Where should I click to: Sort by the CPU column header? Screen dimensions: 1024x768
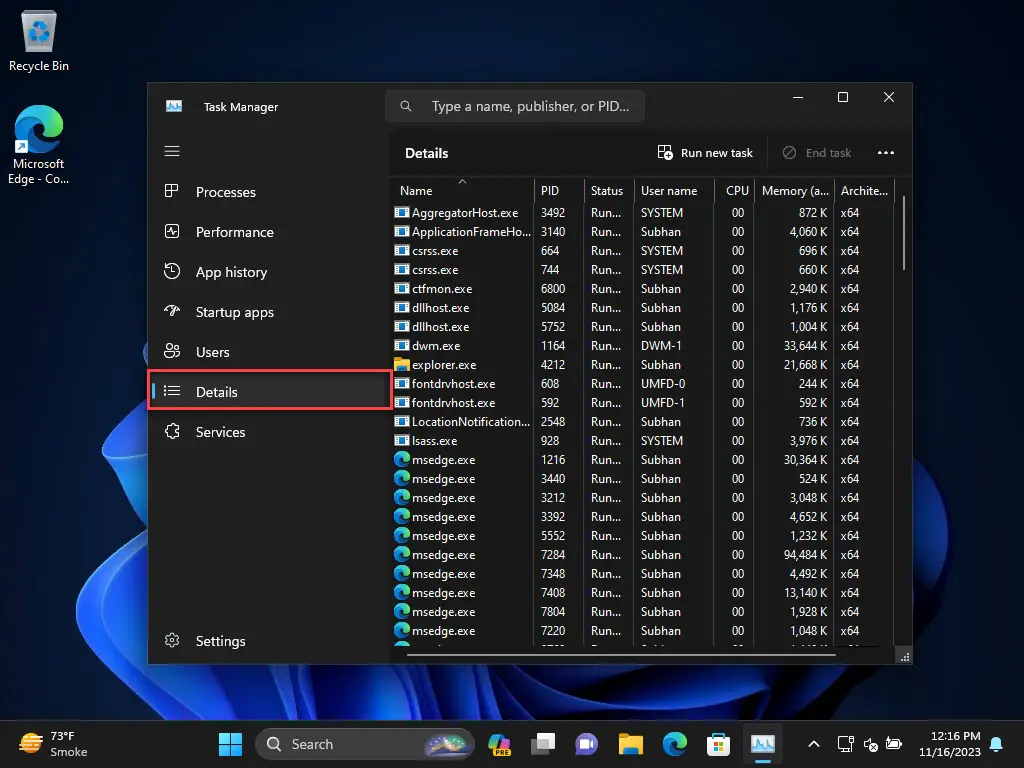(x=734, y=190)
